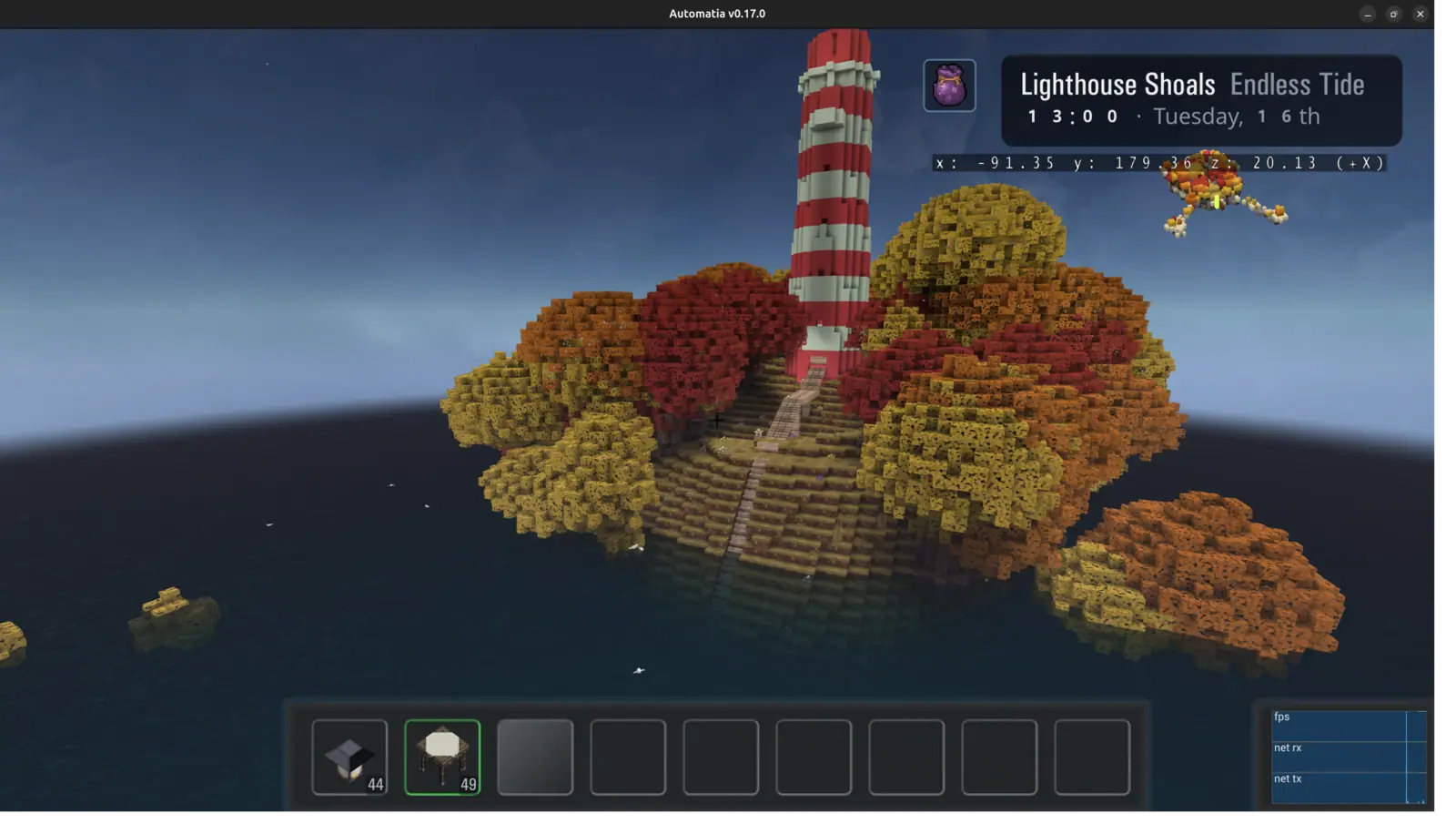This screenshot has height=834, width=1456.
Task: Select the table item with count 49
Action: 442,757
